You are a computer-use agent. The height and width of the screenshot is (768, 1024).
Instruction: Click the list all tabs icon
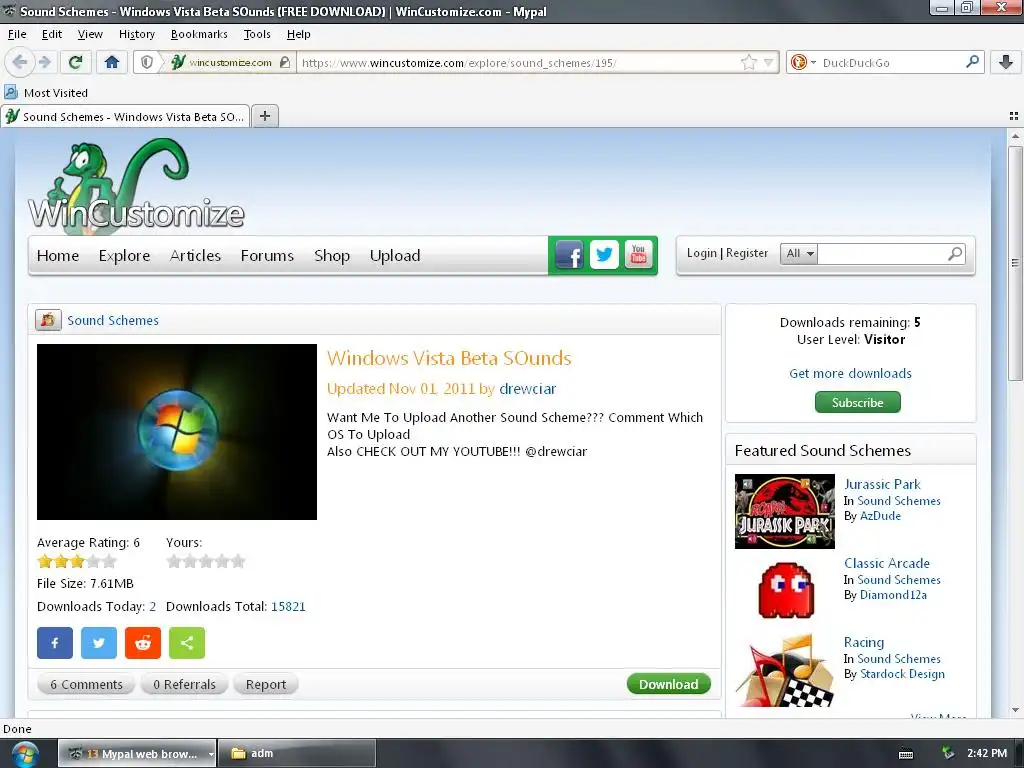[x=1014, y=116]
